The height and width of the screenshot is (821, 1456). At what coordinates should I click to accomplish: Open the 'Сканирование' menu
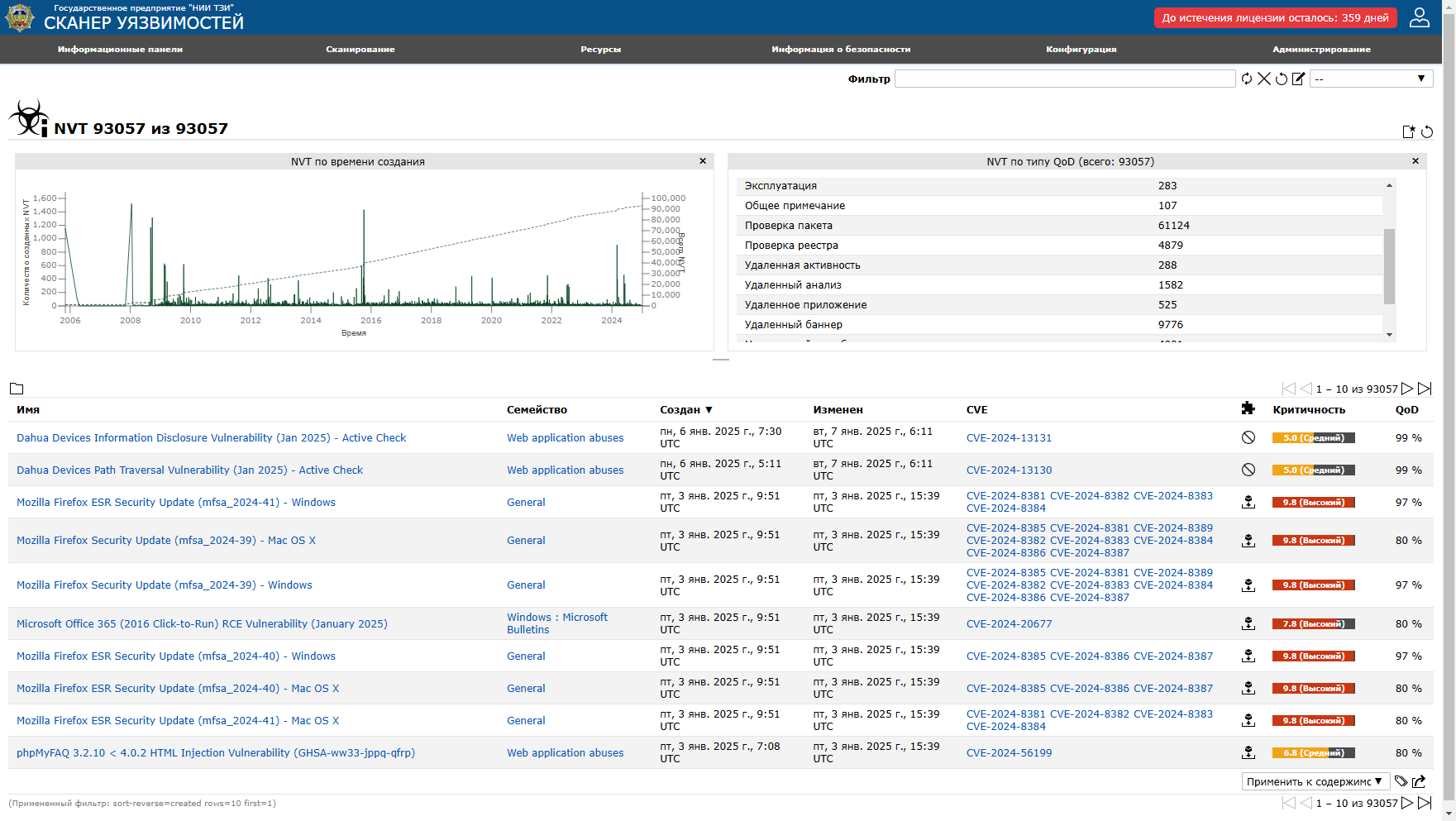point(360,49)
